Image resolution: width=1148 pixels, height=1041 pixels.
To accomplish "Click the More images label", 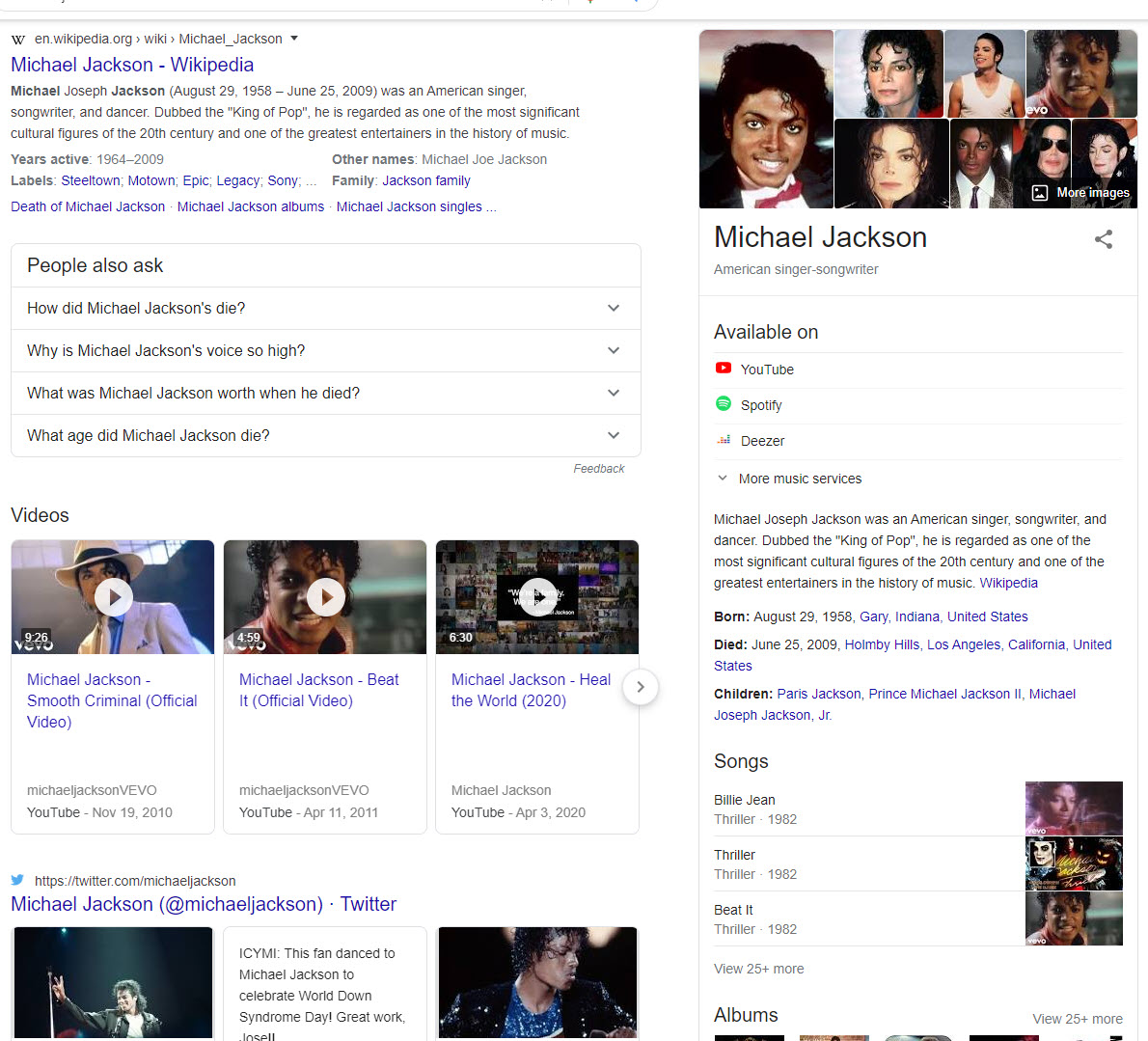I will (1092, 193).
